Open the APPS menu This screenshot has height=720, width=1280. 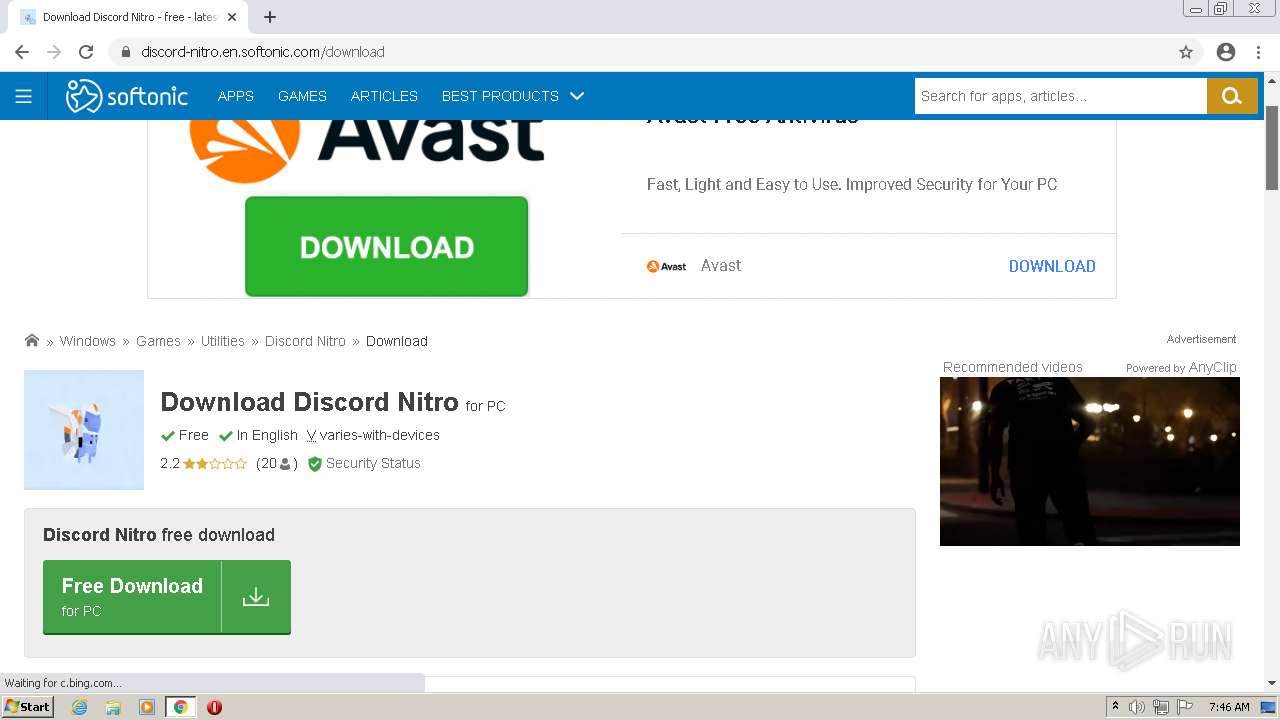pyautogui.click(x=236, y=96)
